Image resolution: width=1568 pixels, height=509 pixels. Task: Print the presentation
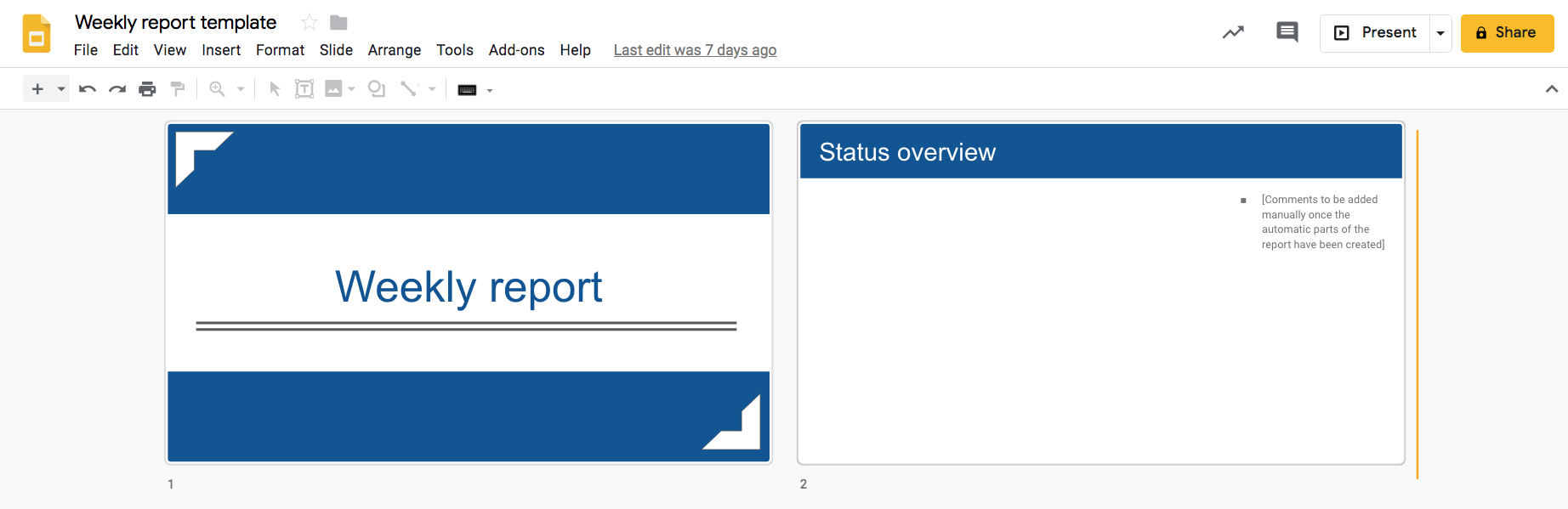point(147,88)
